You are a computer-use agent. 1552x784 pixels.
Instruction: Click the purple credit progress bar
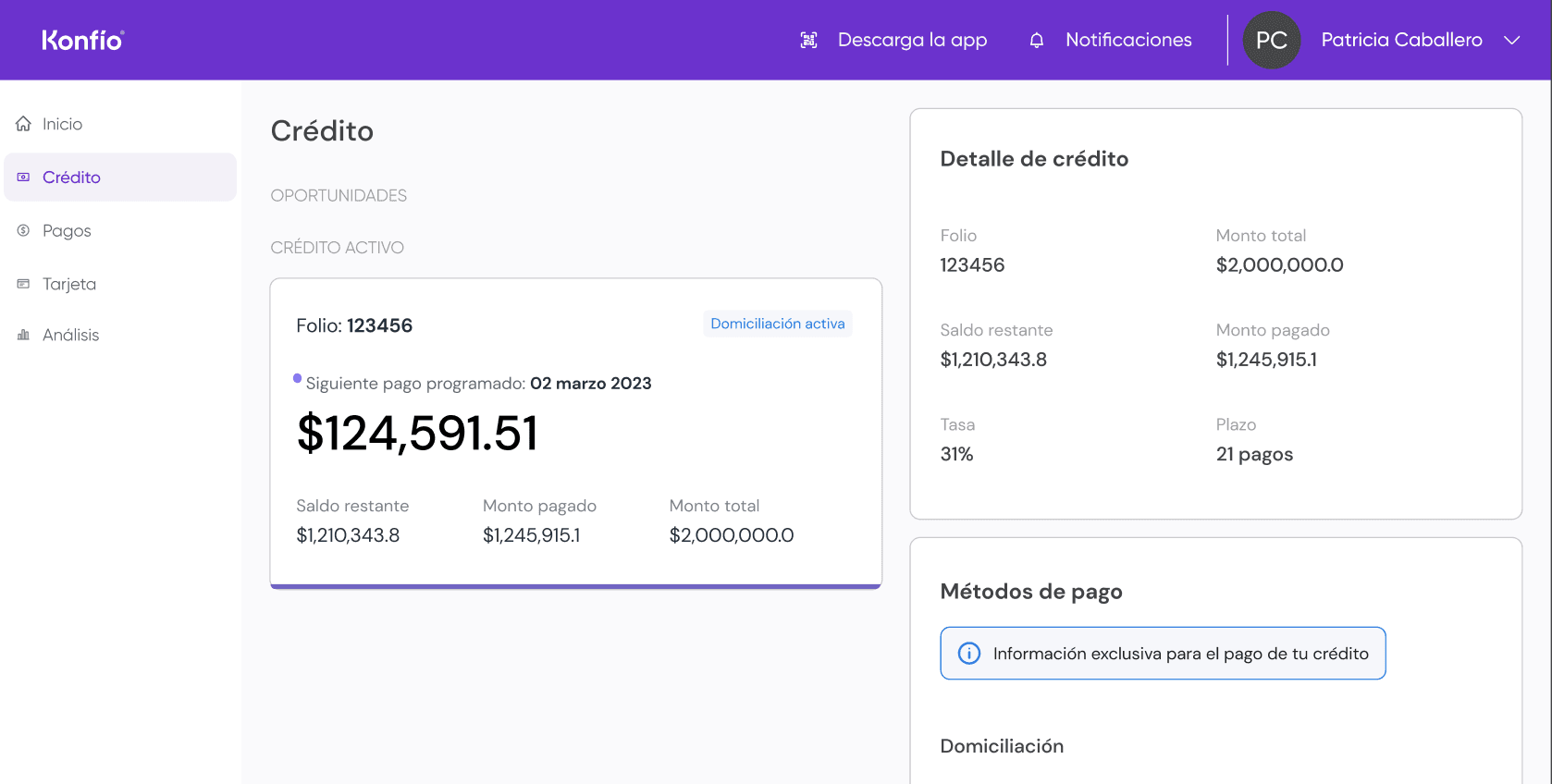point(575,585)
